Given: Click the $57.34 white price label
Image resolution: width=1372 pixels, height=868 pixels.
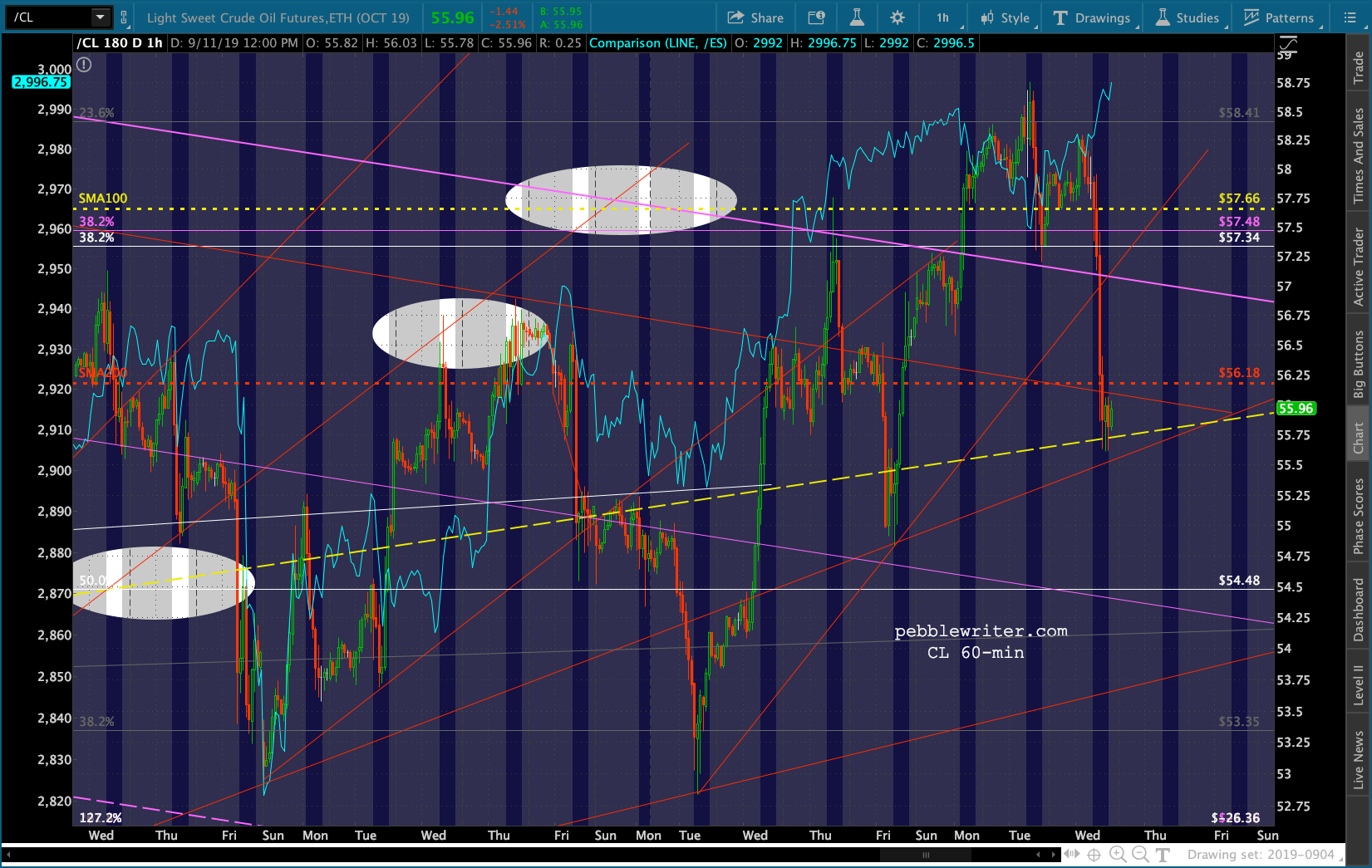Looking at the screenshot, I should click(1239, 238).
